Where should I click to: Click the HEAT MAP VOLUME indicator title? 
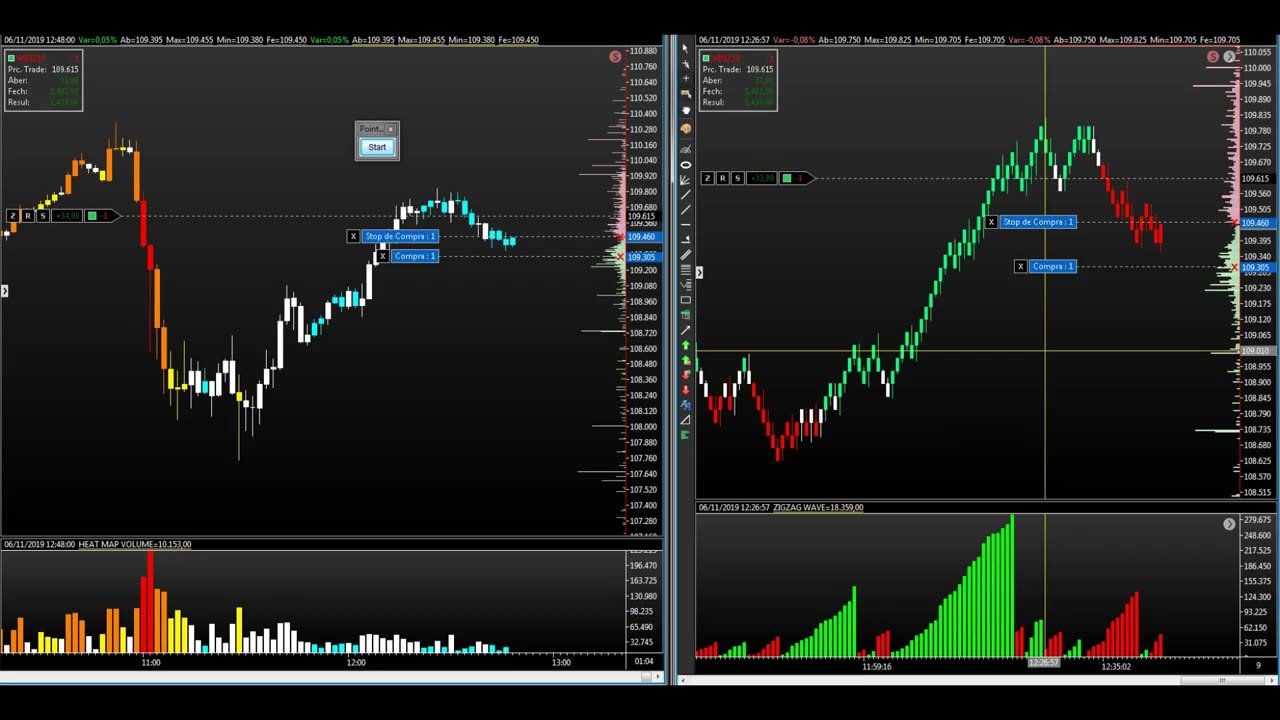tap(135, 544)
